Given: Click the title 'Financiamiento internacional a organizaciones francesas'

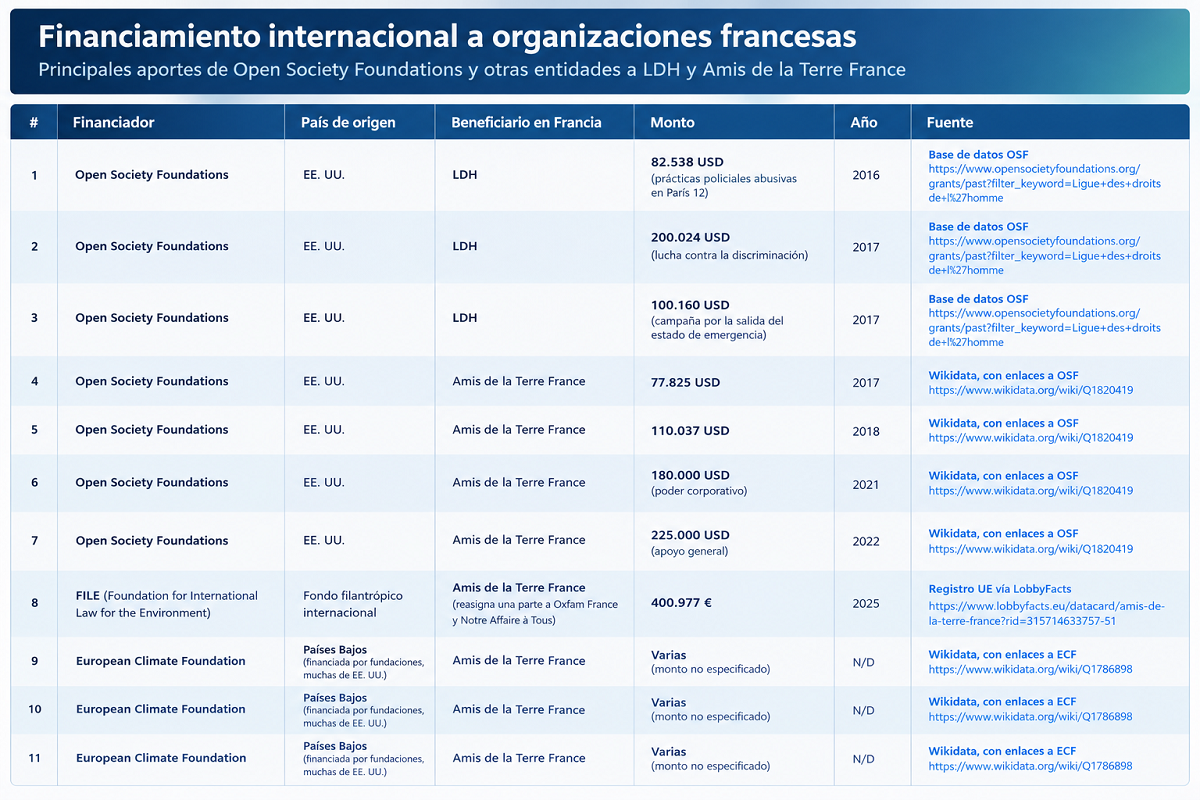Looking at the screenshot, I should 448,37.
